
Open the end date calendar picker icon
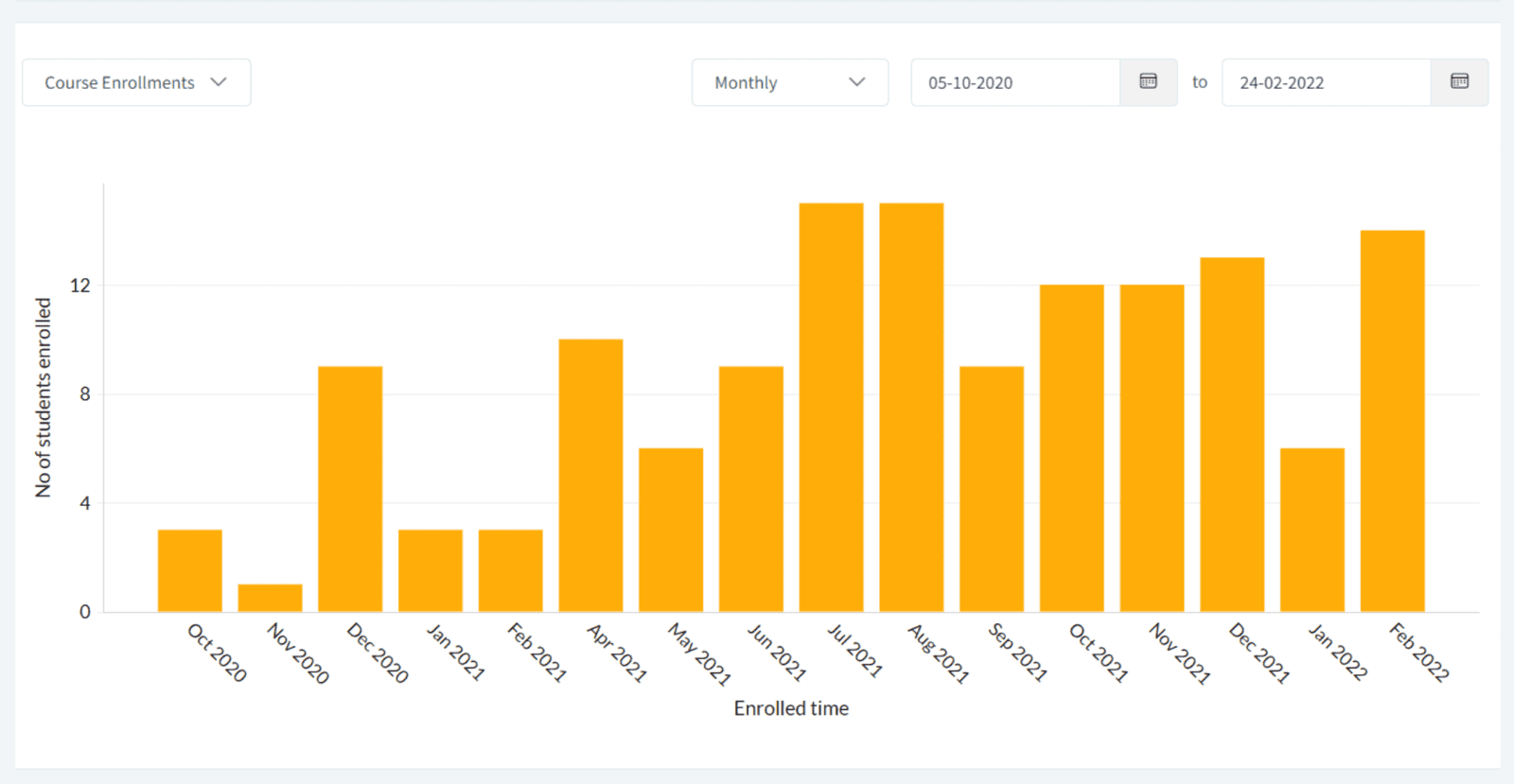coord(1459,82)
